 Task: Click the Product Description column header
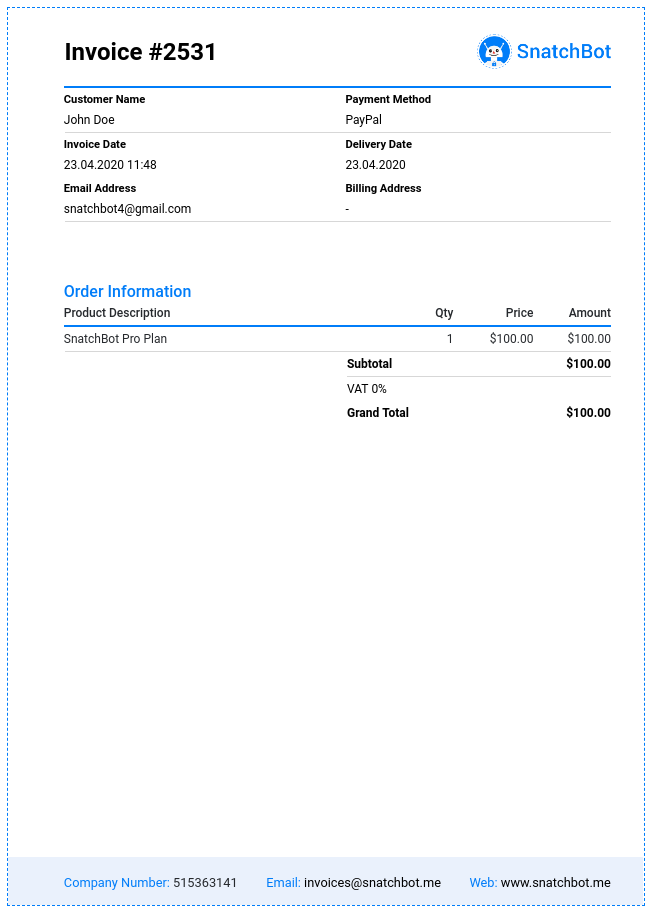(117, 313)
